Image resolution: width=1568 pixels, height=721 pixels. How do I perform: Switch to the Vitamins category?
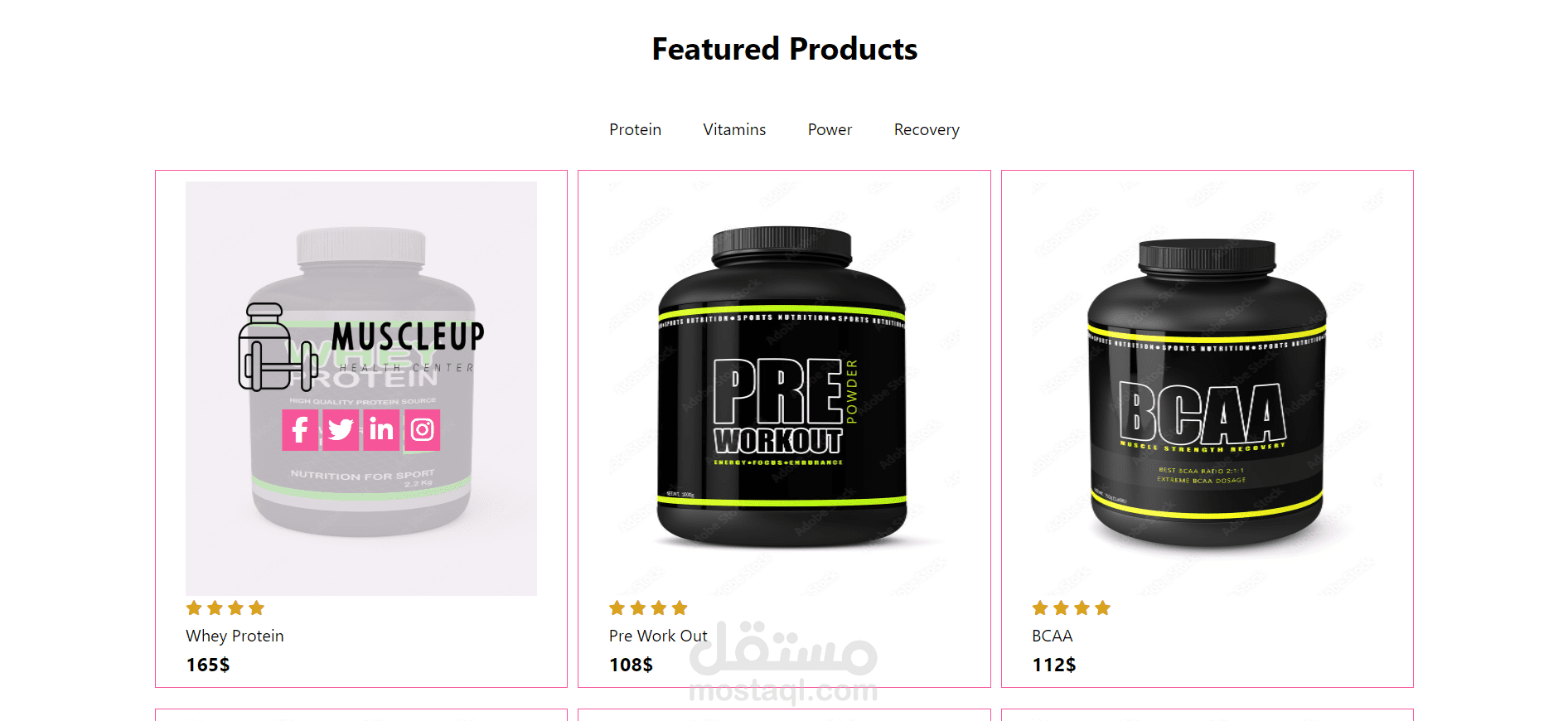pos(734,130)
